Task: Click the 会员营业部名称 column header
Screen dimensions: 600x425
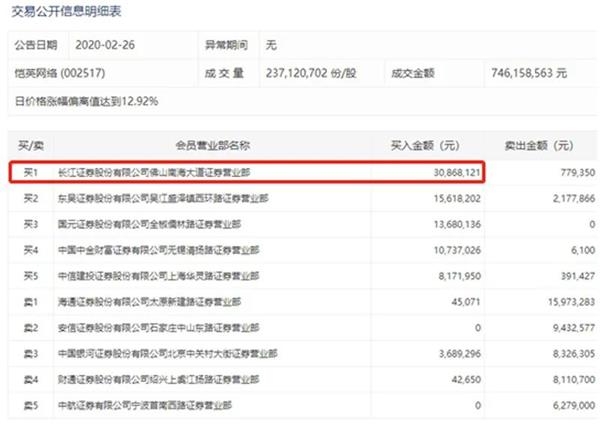Action: click(x=213, y=146)
